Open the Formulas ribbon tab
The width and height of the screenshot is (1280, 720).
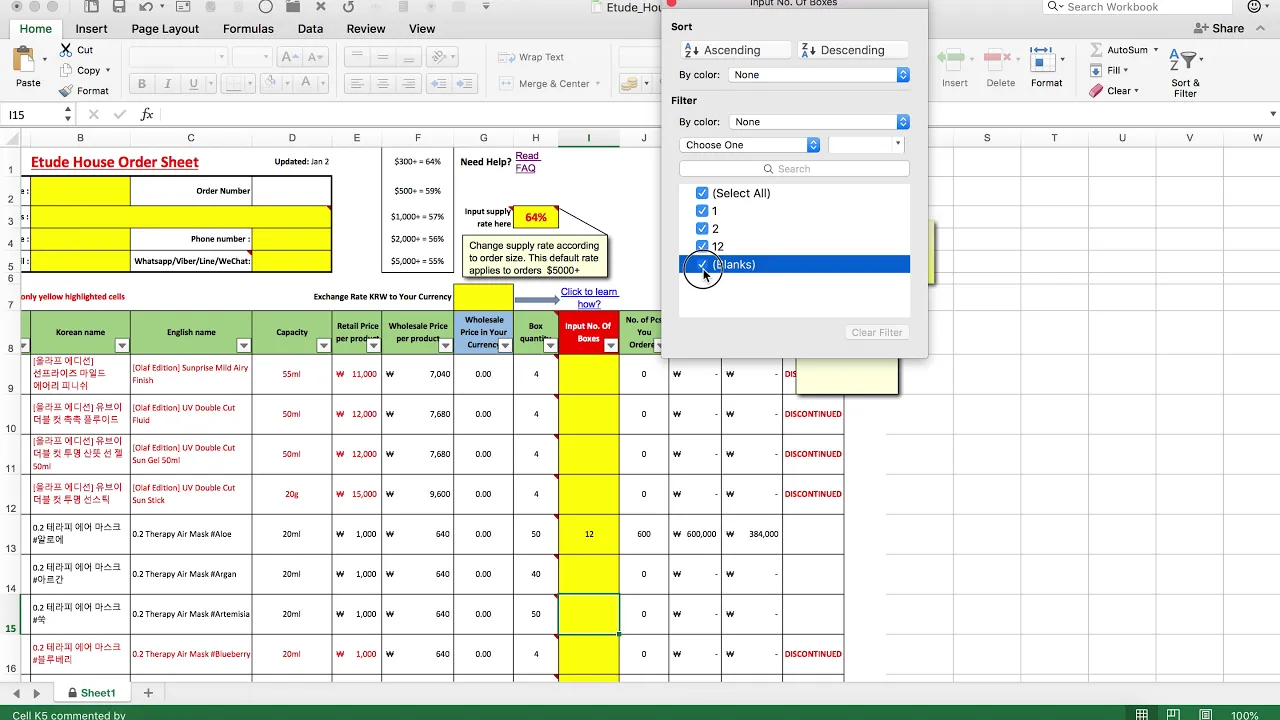[248, 29]
